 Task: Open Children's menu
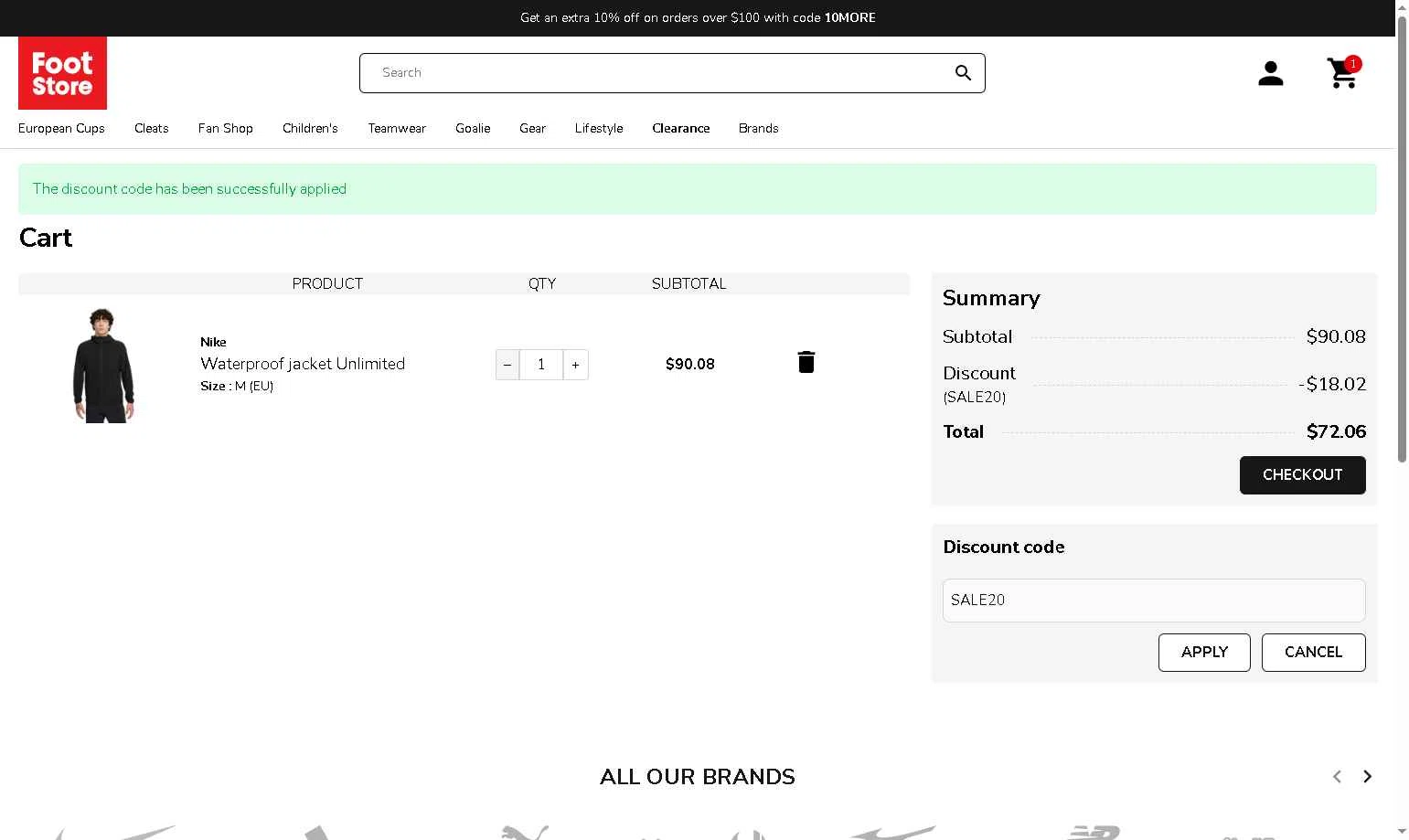tap(310, 128)
